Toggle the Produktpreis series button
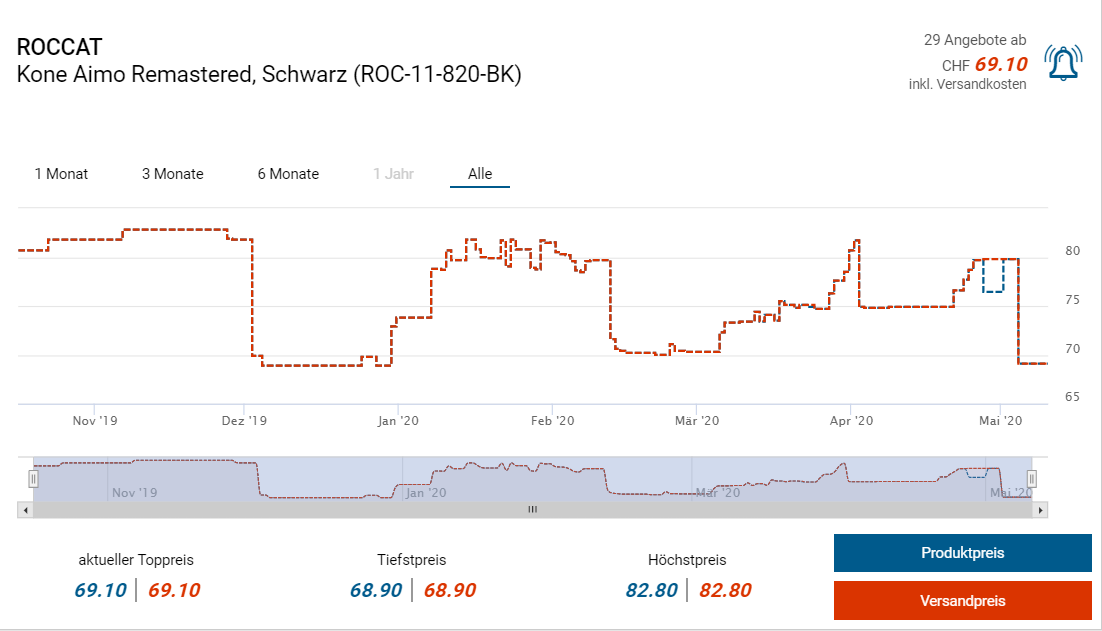Screen dimensions: 1102x631 [962, 553]
